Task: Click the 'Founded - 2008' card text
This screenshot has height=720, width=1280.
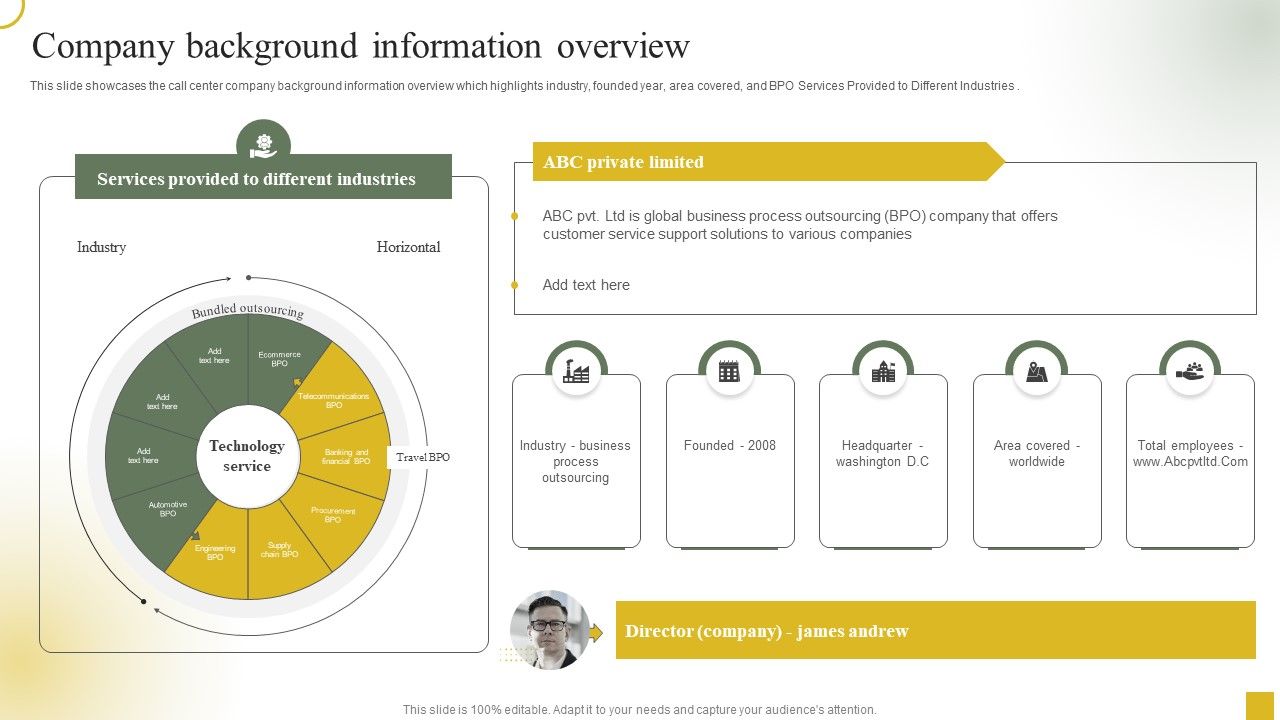Action: [730, 445]
